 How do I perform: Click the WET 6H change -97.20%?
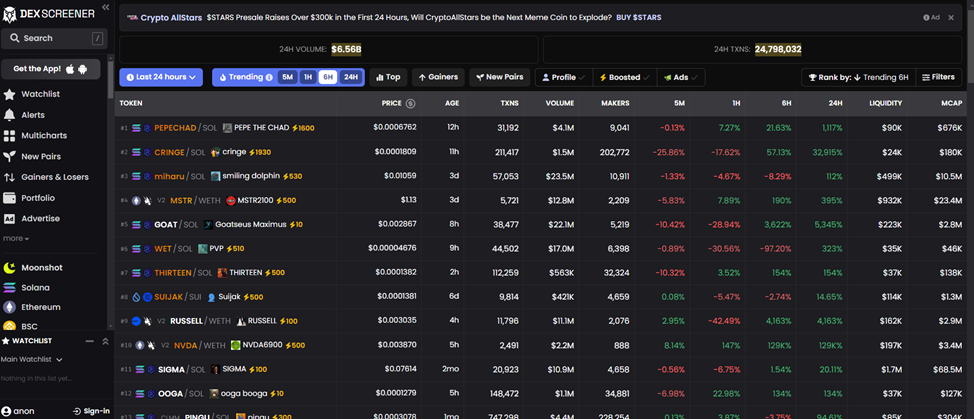pyautogui.click(x=775, y=249)
